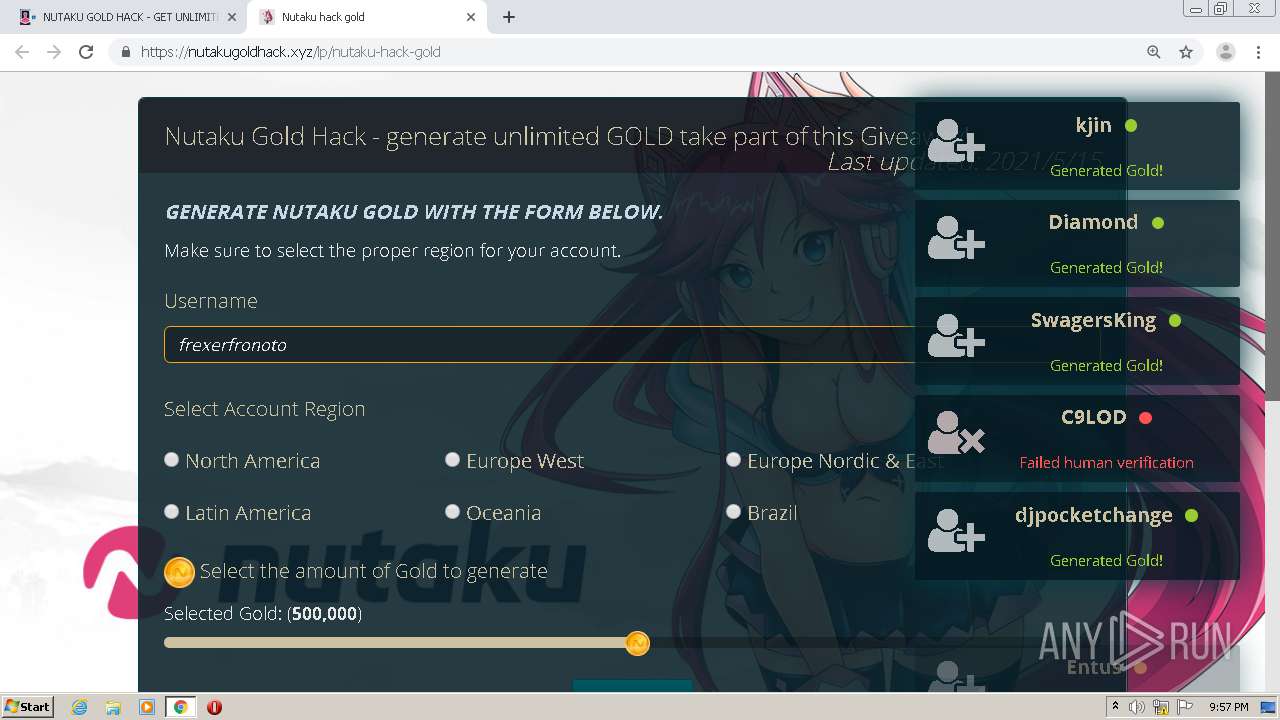Select the Europe West region

point(453,460)
